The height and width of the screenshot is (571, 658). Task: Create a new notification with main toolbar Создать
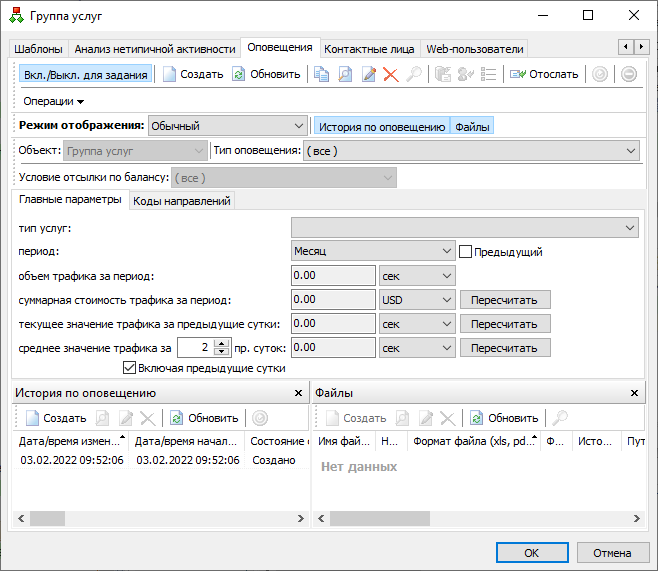[193, 74]
